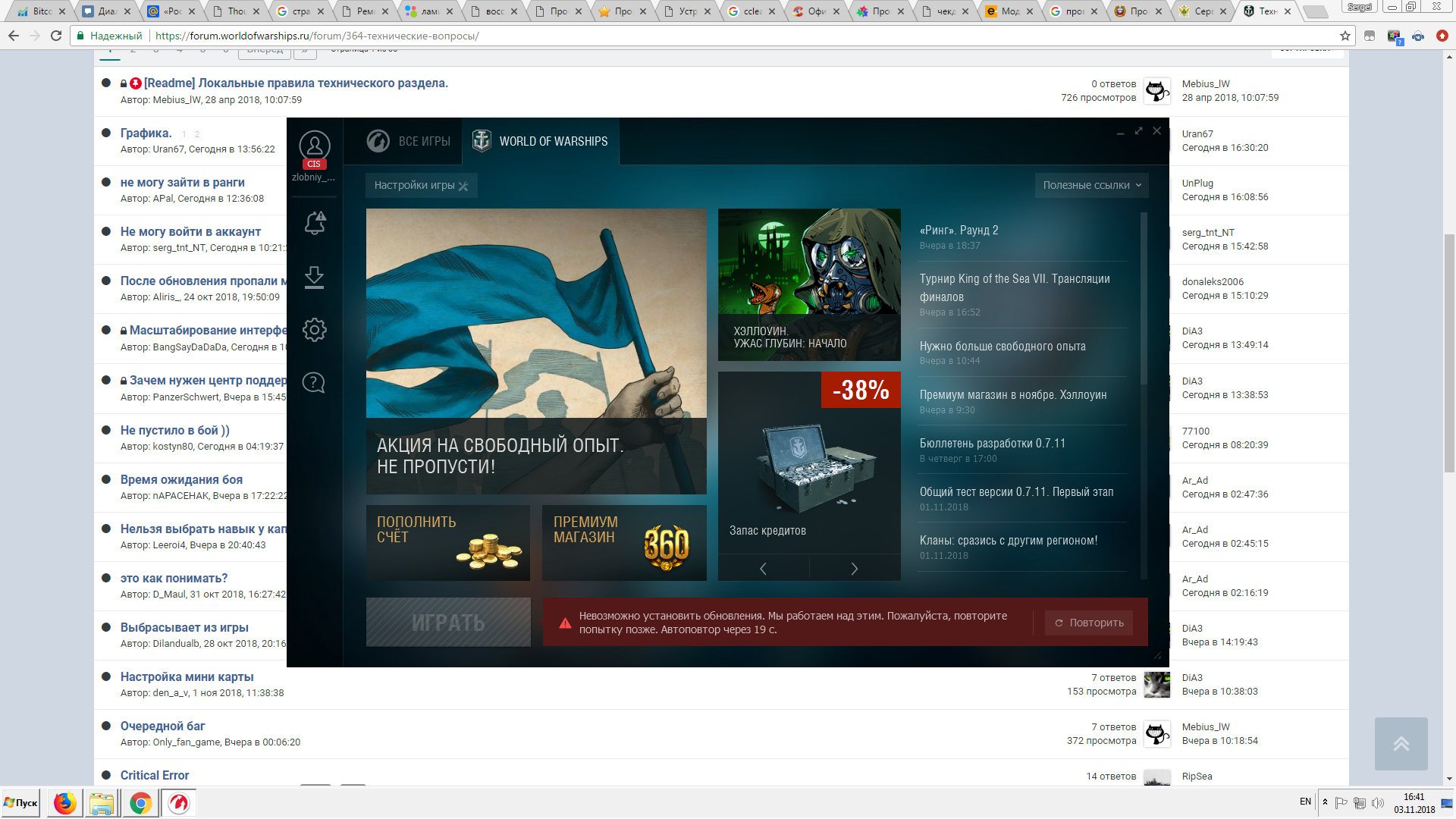This screenshot has width=1456, height=819.
Task: Click the ИГРАТЬ play button
Action: coord(448,623)
